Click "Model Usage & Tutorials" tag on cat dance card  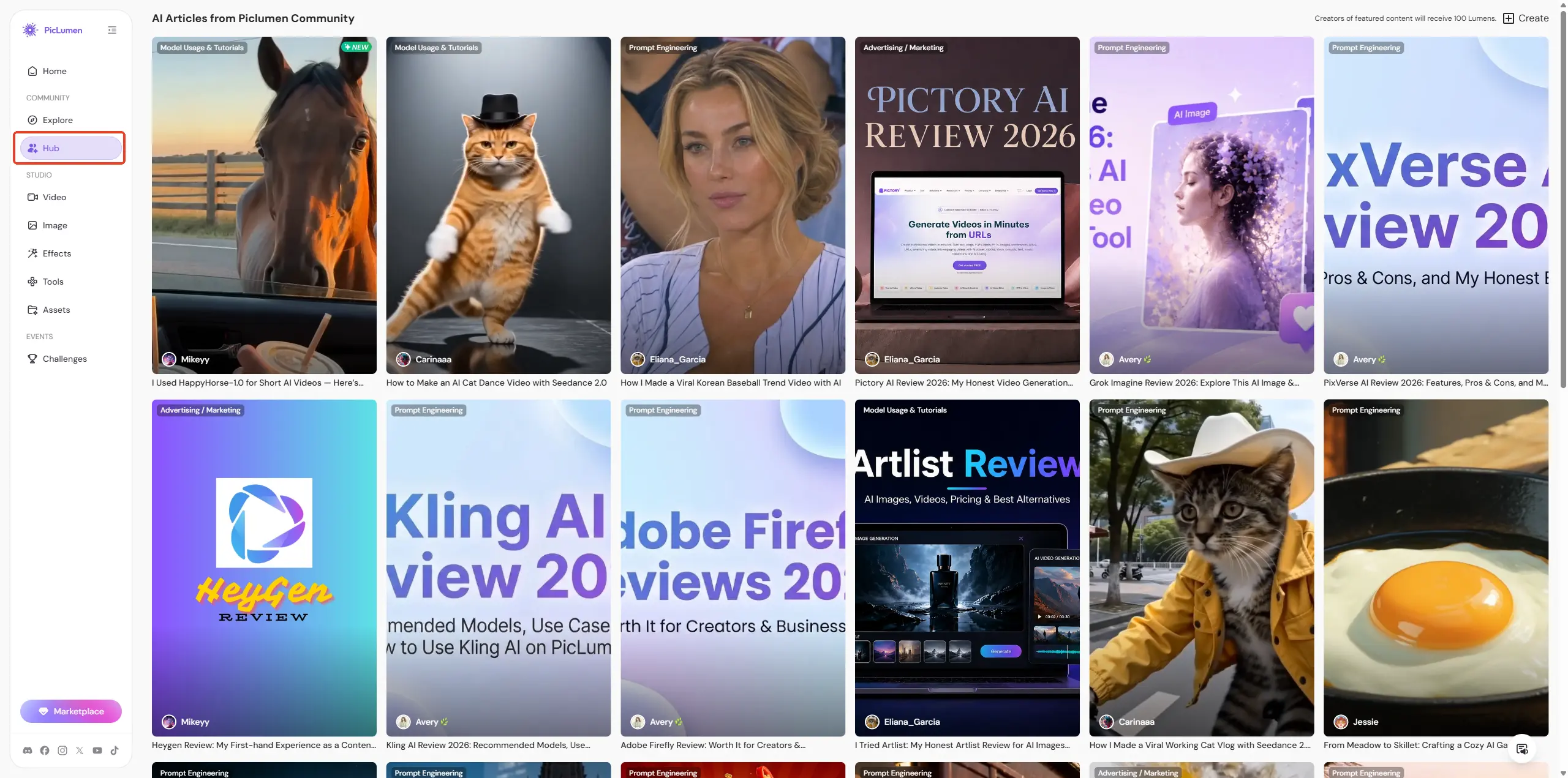coord(436,48)
